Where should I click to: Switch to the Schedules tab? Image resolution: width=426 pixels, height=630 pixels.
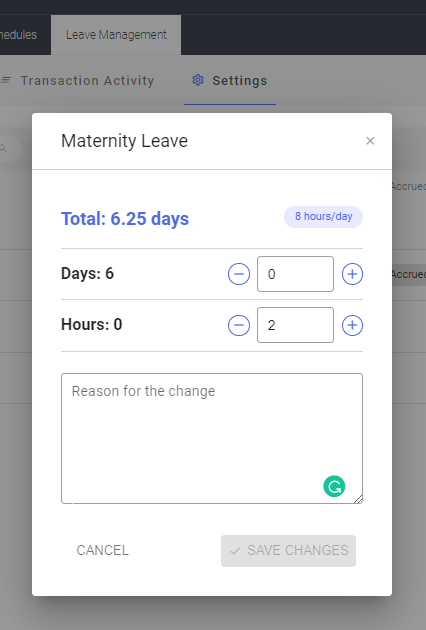(x=20, y=35)
